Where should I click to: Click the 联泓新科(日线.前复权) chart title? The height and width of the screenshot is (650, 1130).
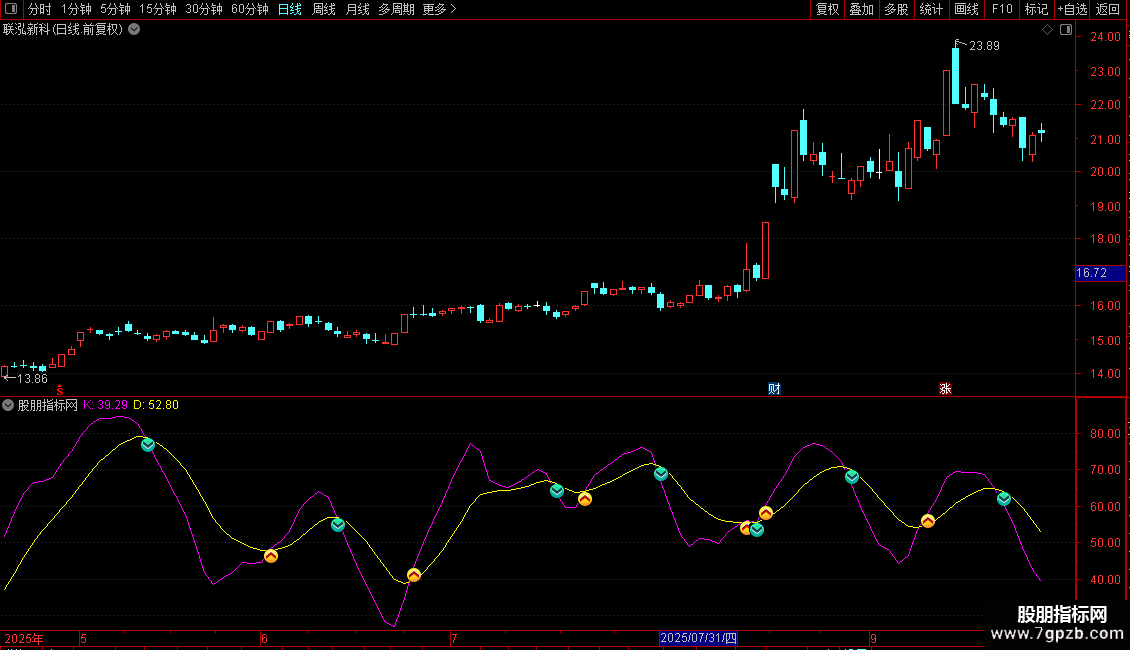63,30
